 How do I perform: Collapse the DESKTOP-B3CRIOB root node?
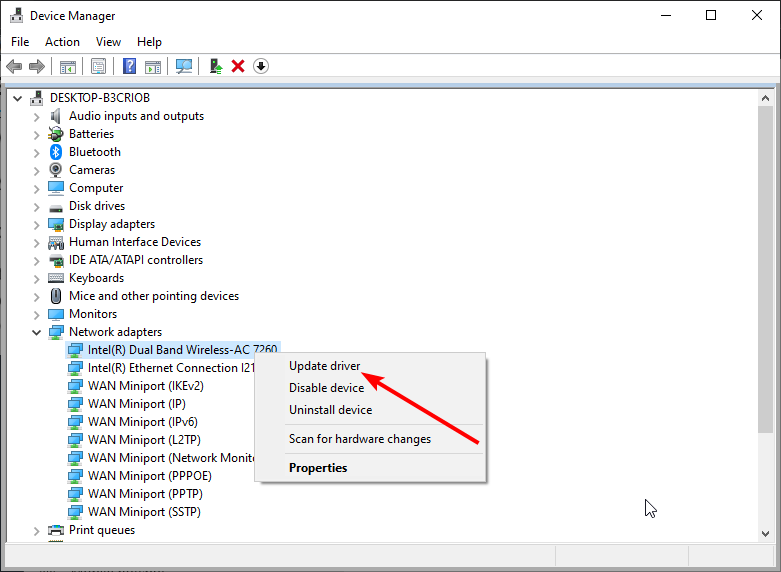pos(18,98)
